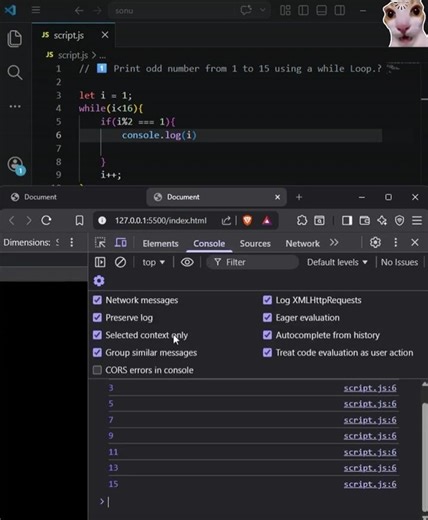Open the VS Code Explorer icon

click(15, 38)
